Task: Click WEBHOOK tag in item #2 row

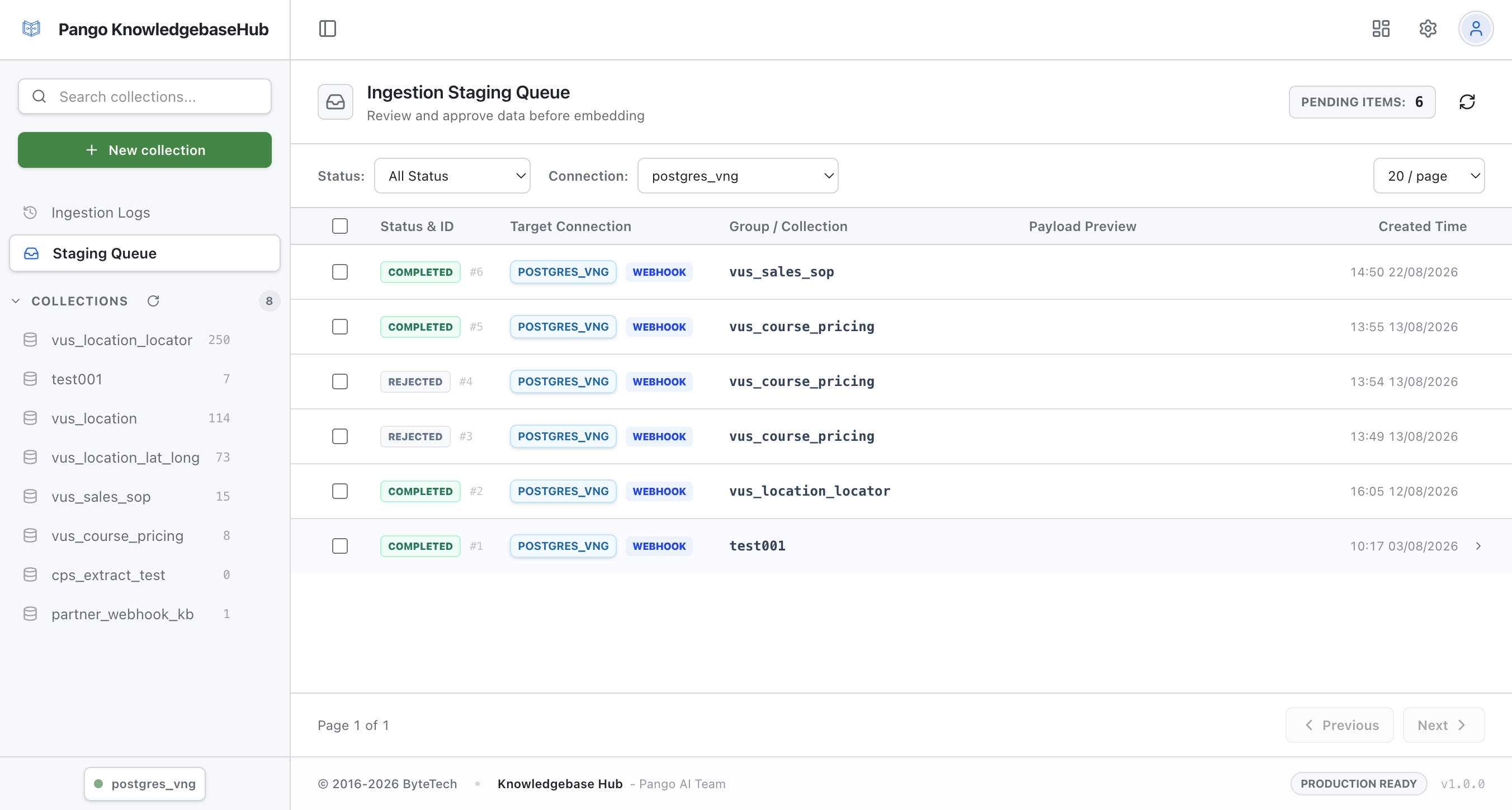Action: 659,491
